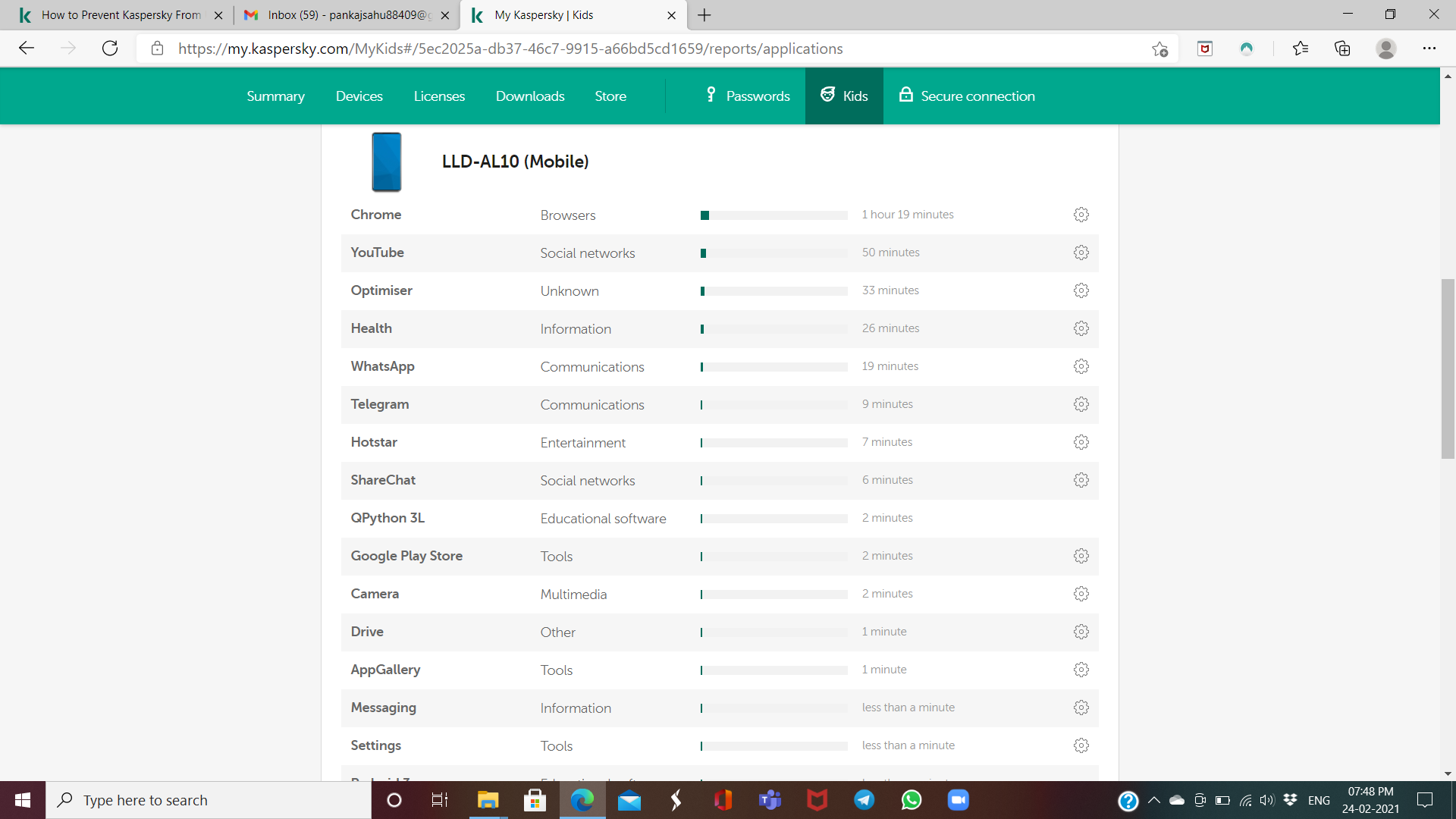Add this page to favorites
The height and width of the screenshot is (819, 1456).
[1159, 49]
